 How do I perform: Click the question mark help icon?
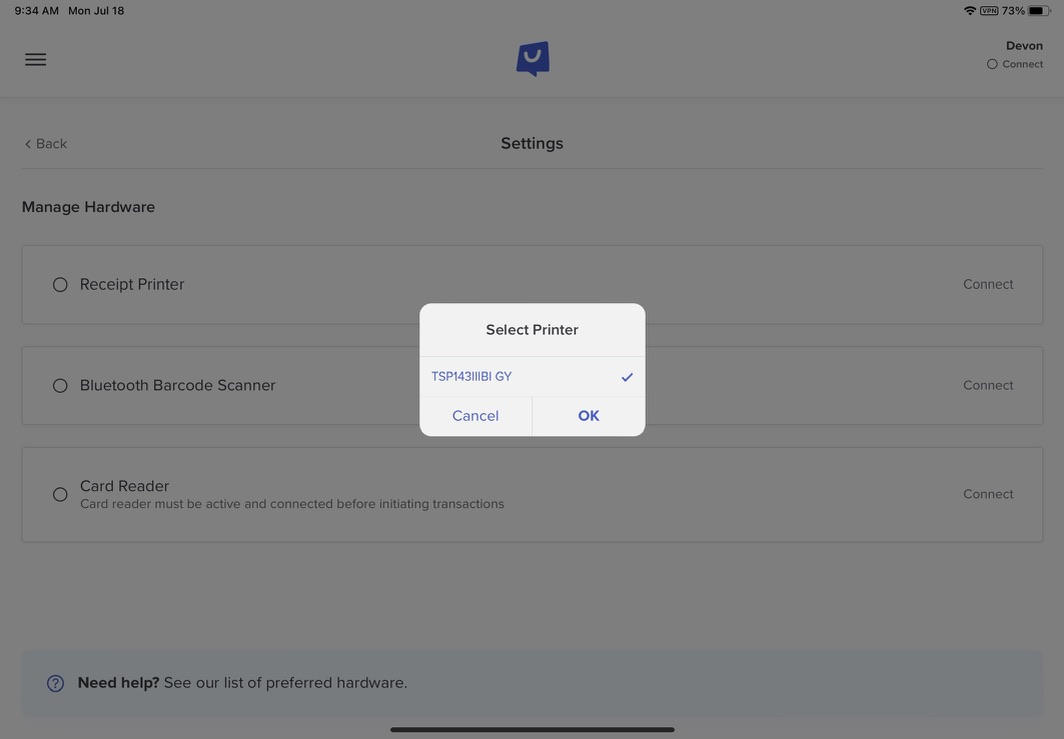(x=56, y=683)
